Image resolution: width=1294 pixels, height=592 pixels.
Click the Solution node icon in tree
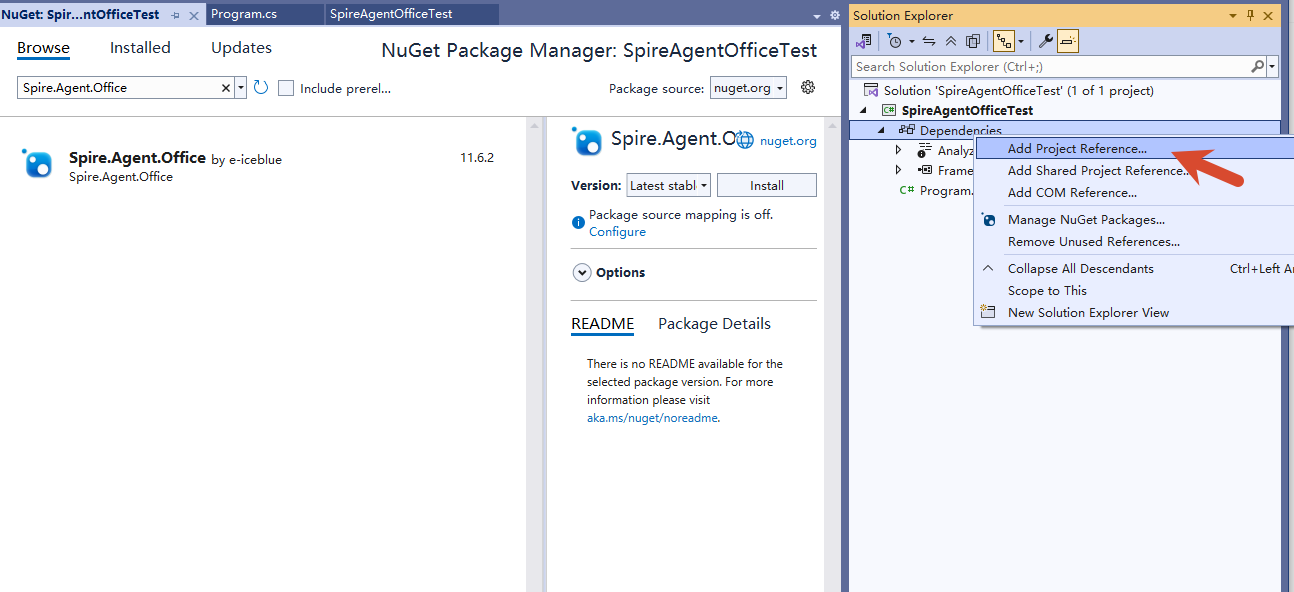pyautogui.click(x=871, y=90)
